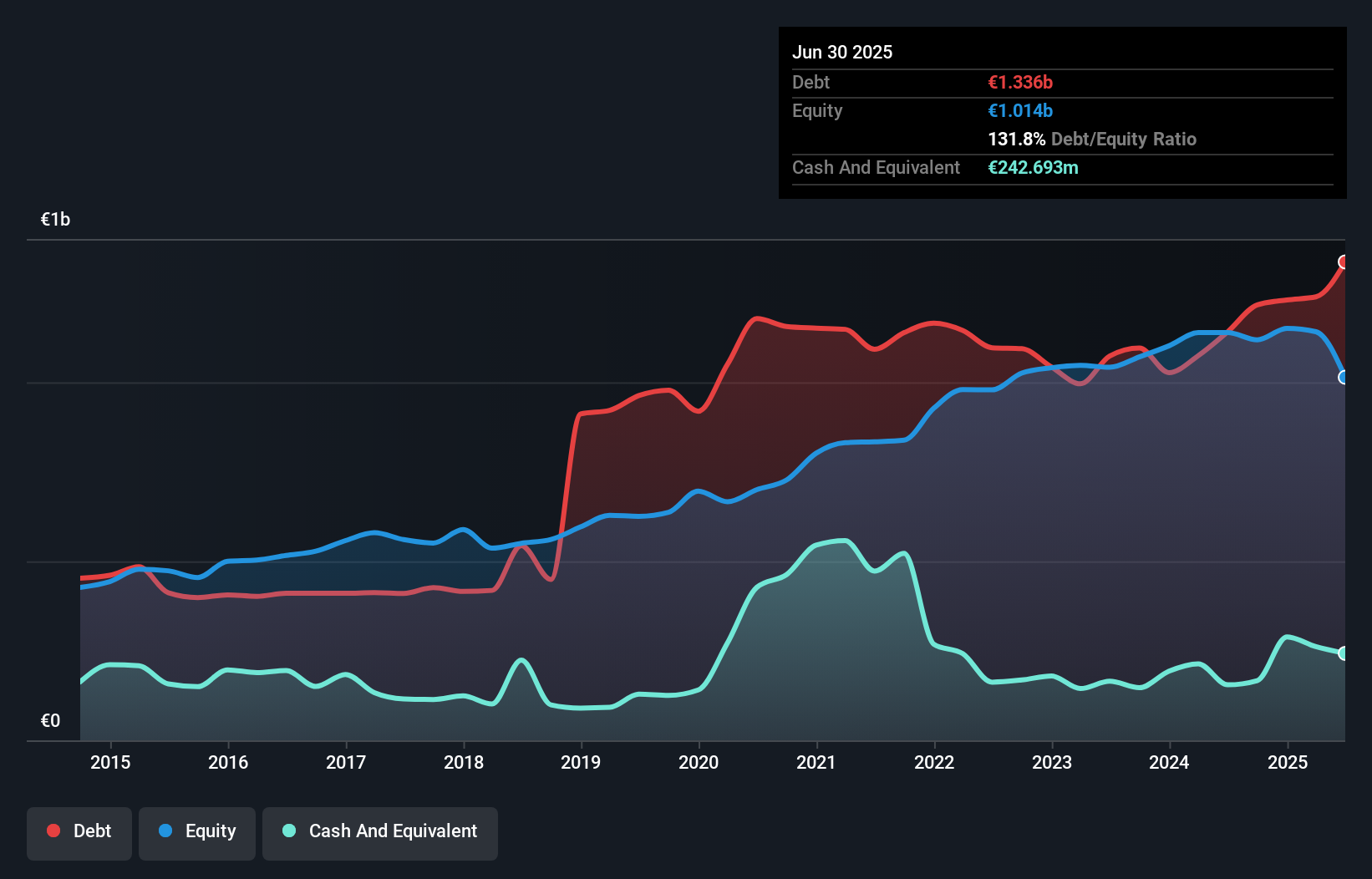Click the €242.693m cash value in tooltip
This screenshot has height=879, width=1372.
tap(1033, 167)
